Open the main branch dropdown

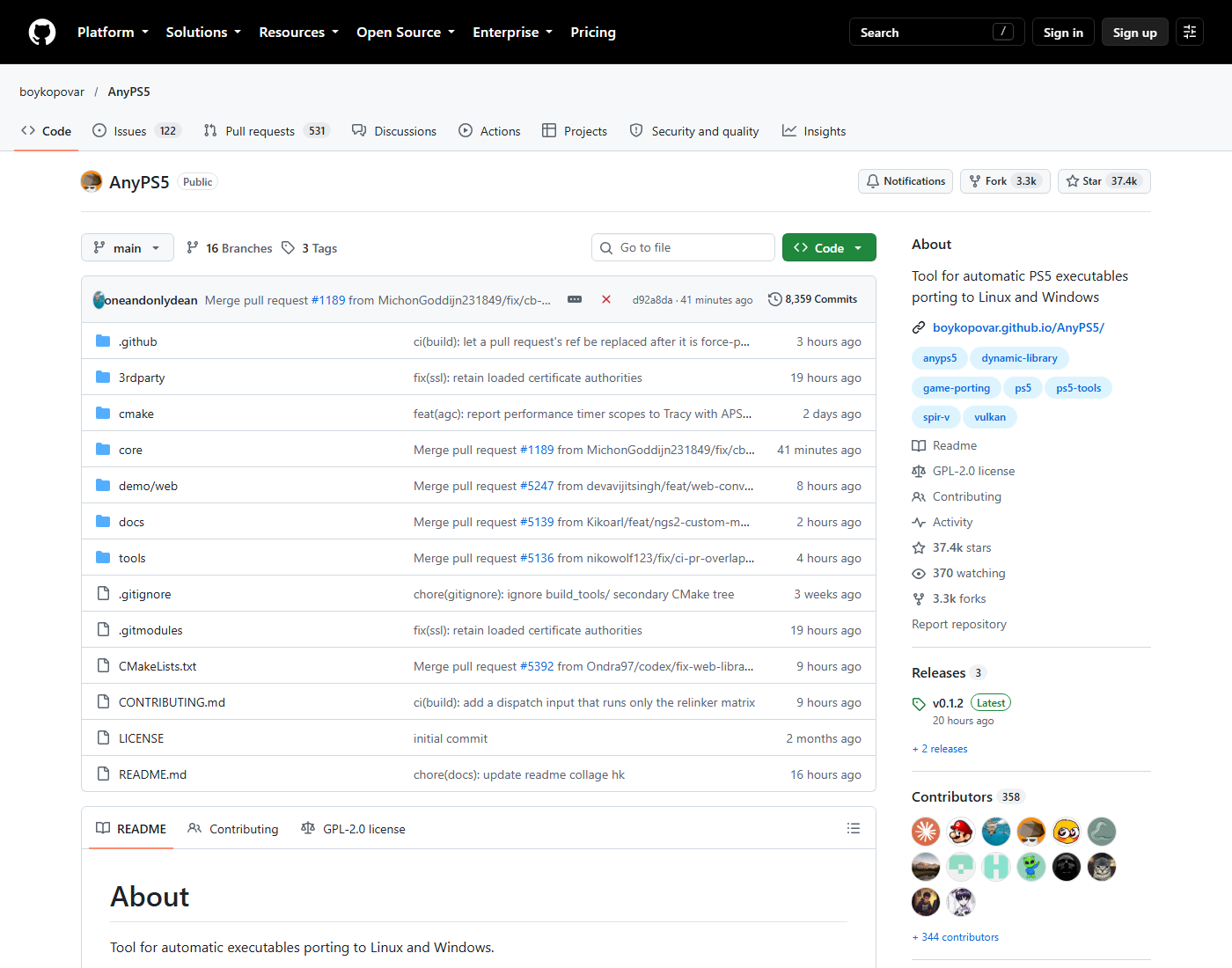pyautogui.click(x=128, y=248)
